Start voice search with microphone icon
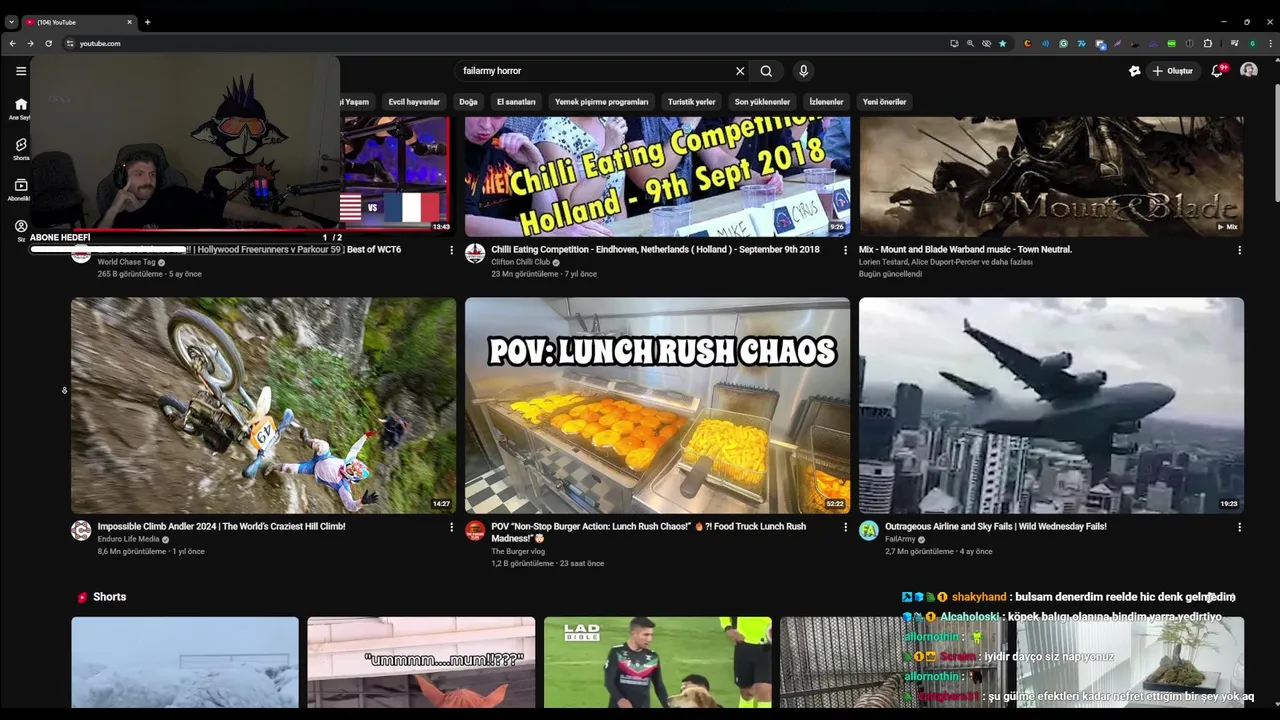Image resolution: width=1280 pixels, height=720 pixels. 803,71
